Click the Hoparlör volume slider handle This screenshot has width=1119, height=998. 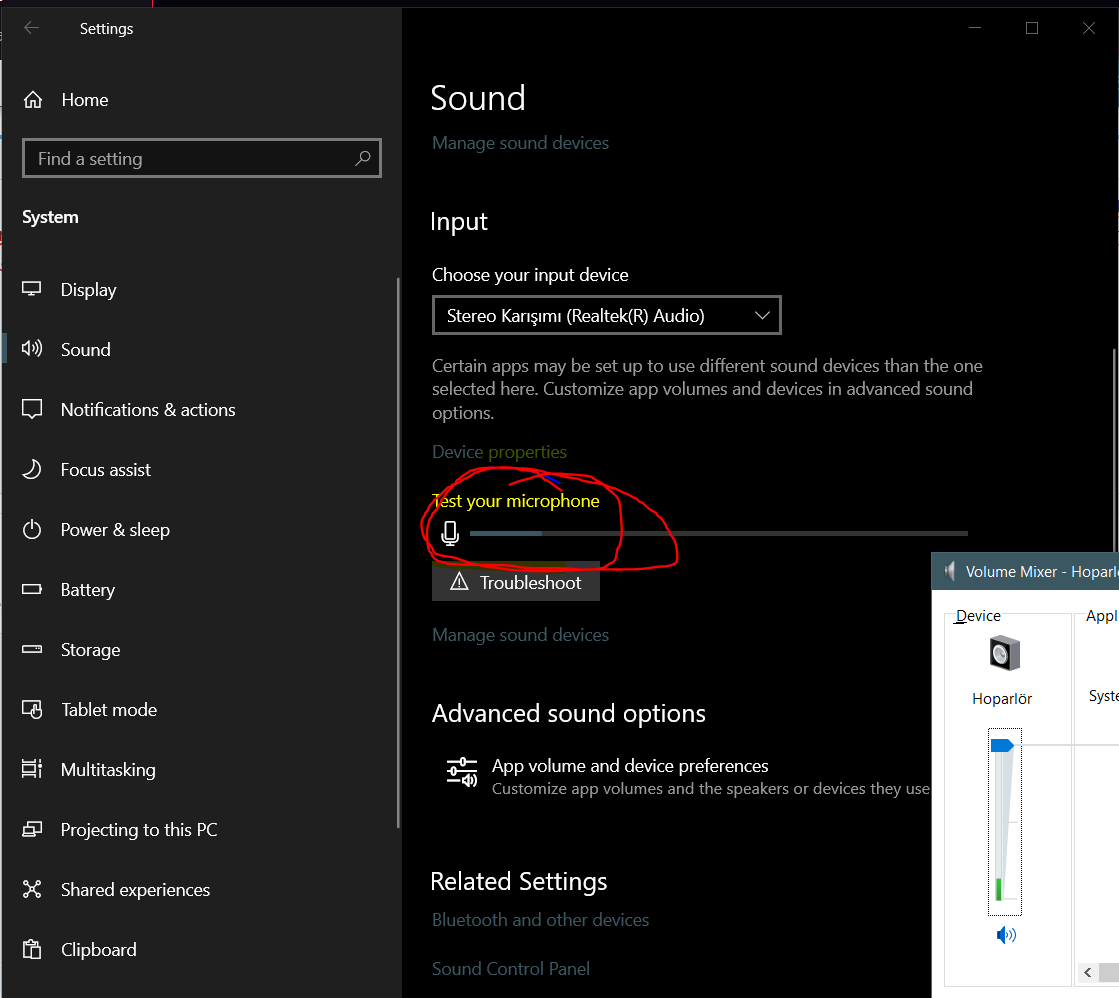click(x=1002, y=745)
